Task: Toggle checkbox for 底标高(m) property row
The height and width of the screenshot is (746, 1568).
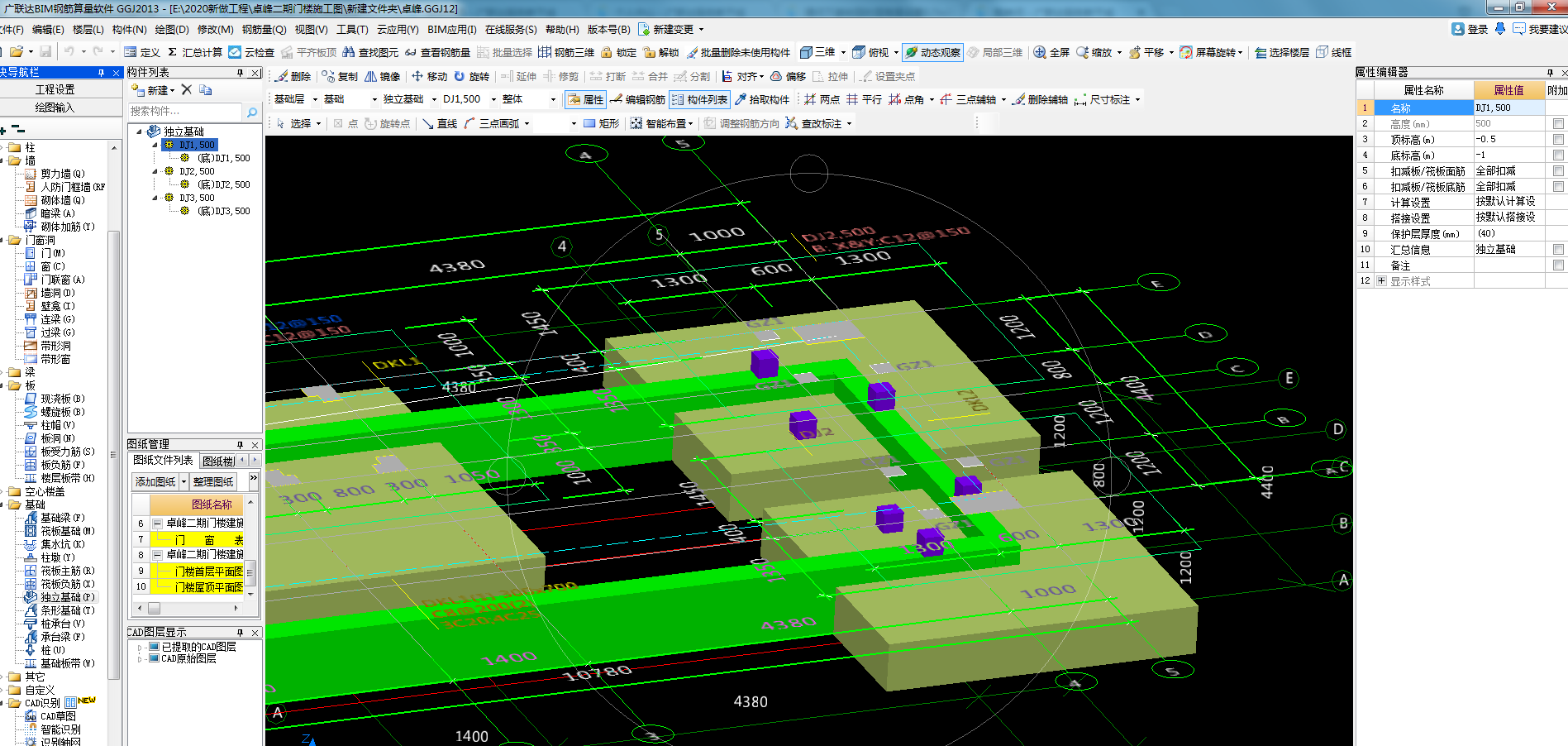Action: [x=1558, y=155]
